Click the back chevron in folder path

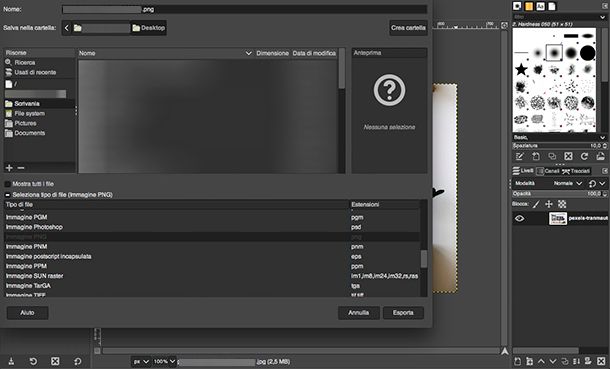tap(67, 28)
